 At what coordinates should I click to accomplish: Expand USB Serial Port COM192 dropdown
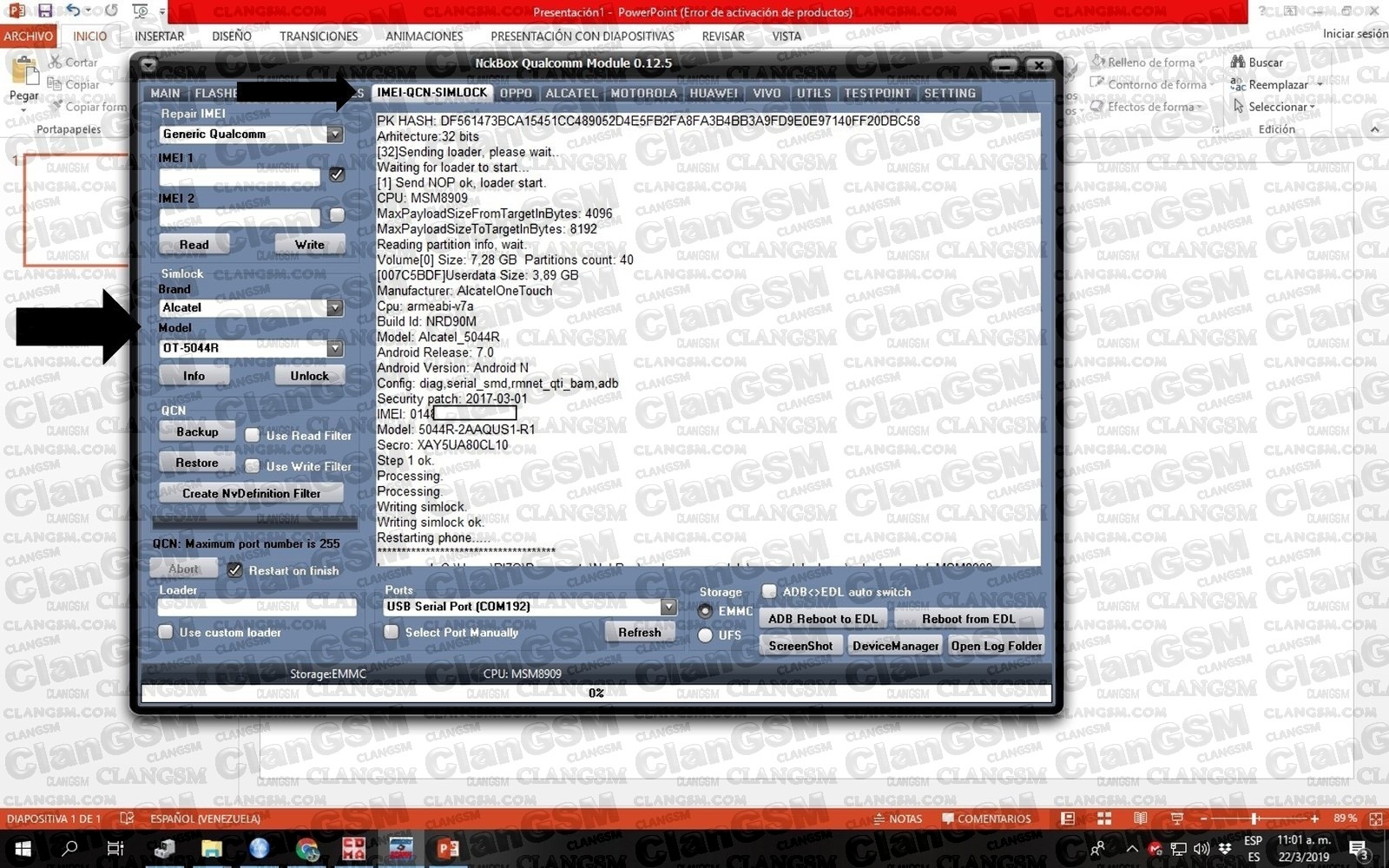[668, 607]
